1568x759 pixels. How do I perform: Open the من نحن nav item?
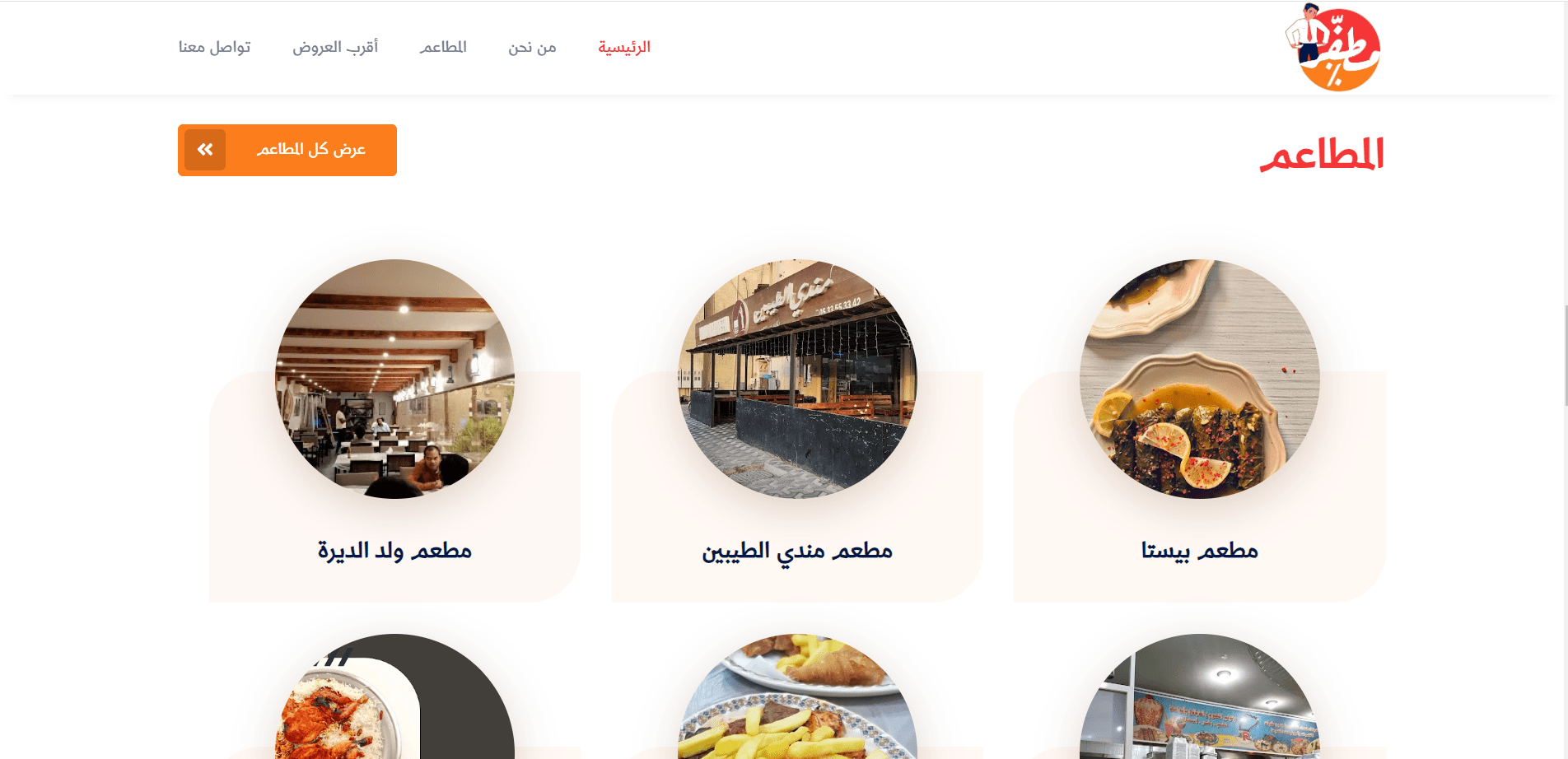pyautogui.click(x=532, y=47)
